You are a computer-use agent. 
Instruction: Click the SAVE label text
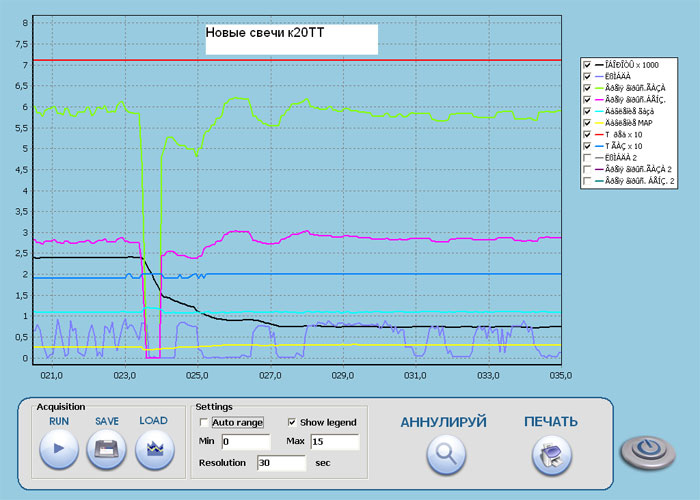tap(107, 421)
